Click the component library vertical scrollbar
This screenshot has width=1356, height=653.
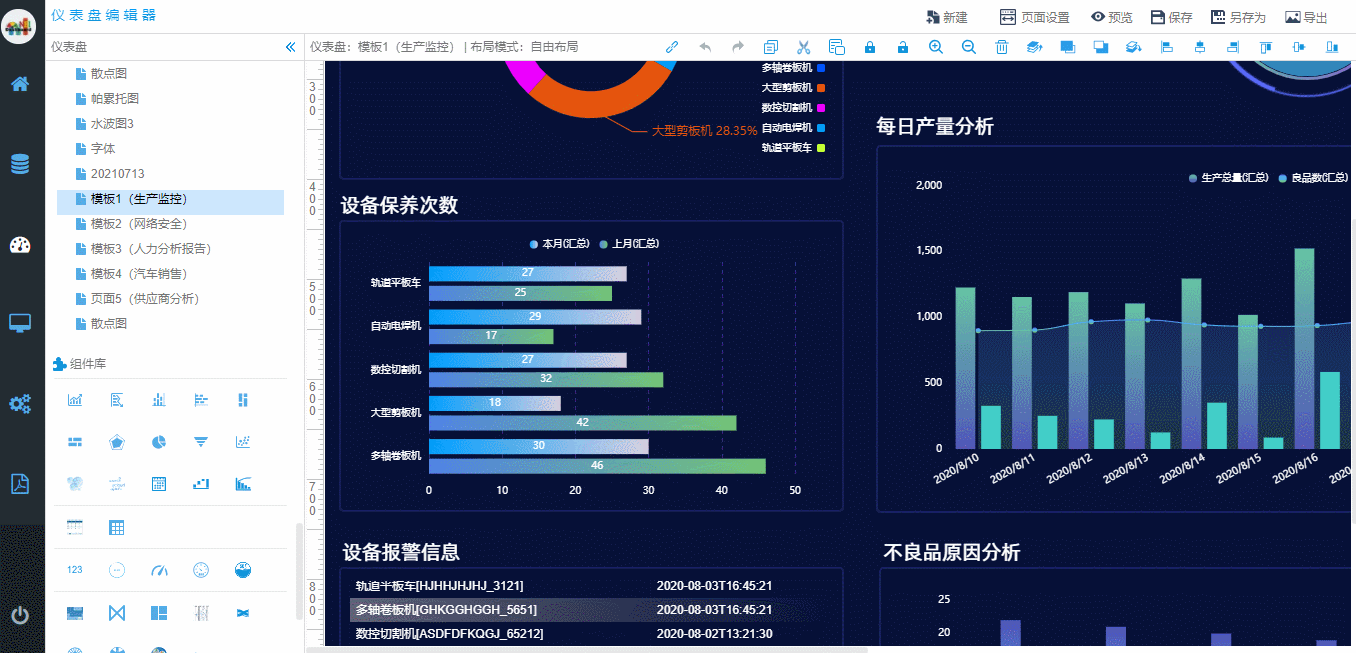click(x=298, y=570)
